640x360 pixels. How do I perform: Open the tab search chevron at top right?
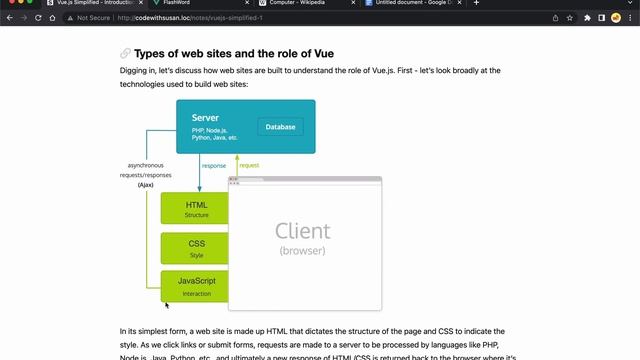click(630, 2)
